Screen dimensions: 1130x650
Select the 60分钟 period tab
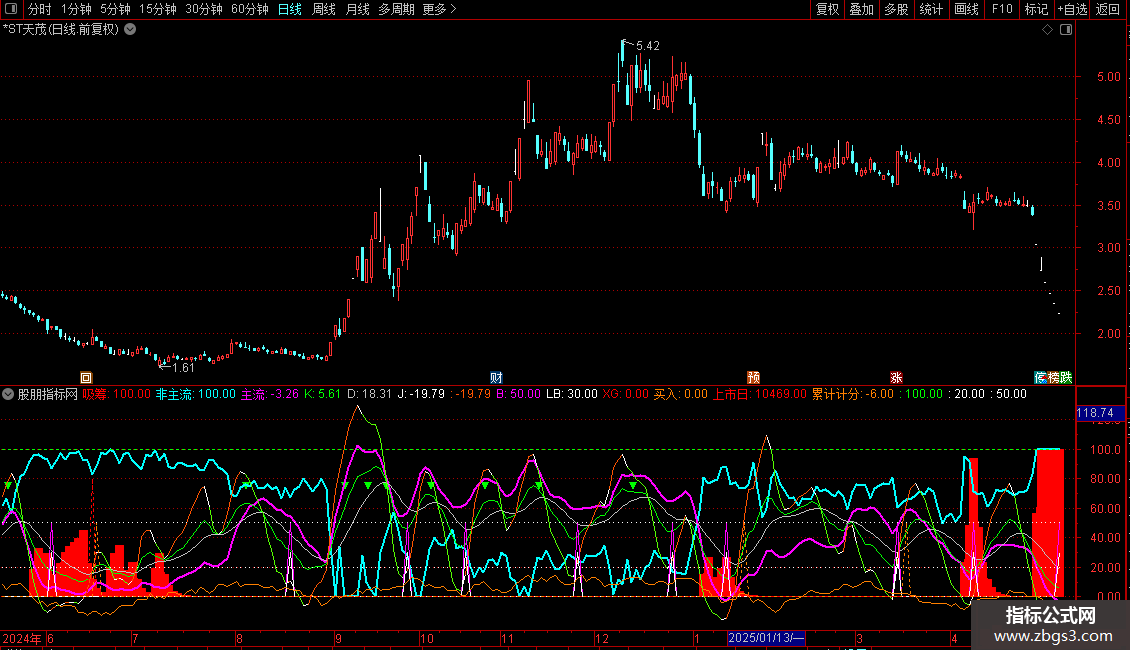250,9
